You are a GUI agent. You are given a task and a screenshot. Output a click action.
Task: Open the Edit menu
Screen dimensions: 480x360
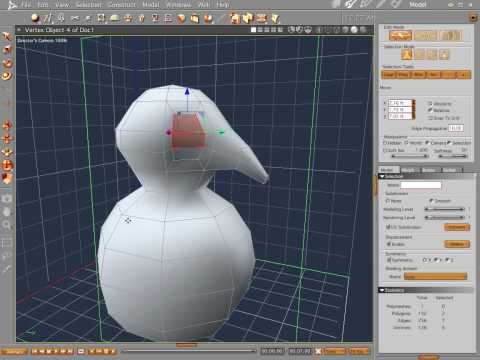click(43, 5)
